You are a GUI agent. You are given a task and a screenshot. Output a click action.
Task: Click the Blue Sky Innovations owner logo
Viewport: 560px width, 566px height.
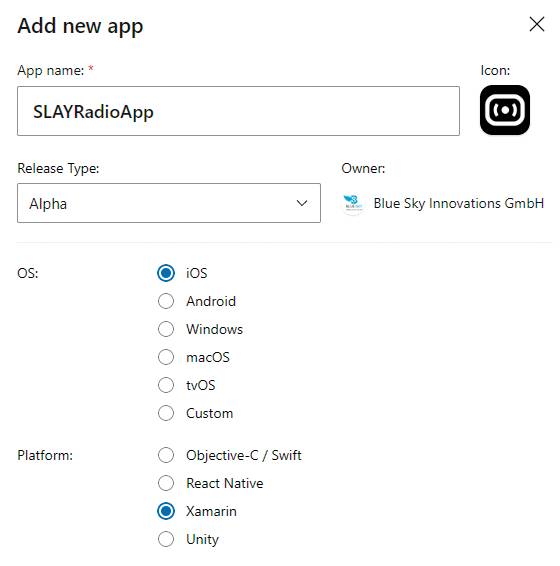tap(353, 204)
